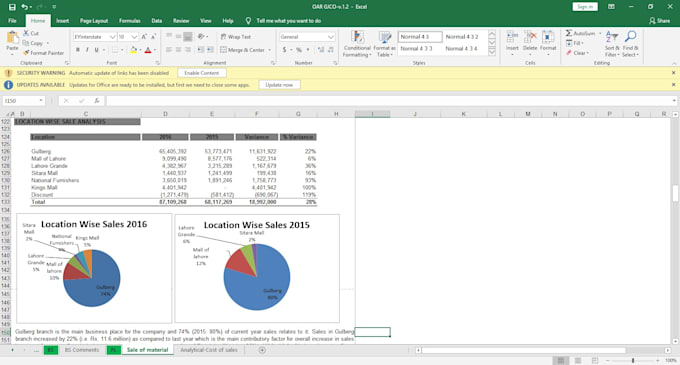
Task: Open the fill color dropdown arrow
Action: coord(141,50)
